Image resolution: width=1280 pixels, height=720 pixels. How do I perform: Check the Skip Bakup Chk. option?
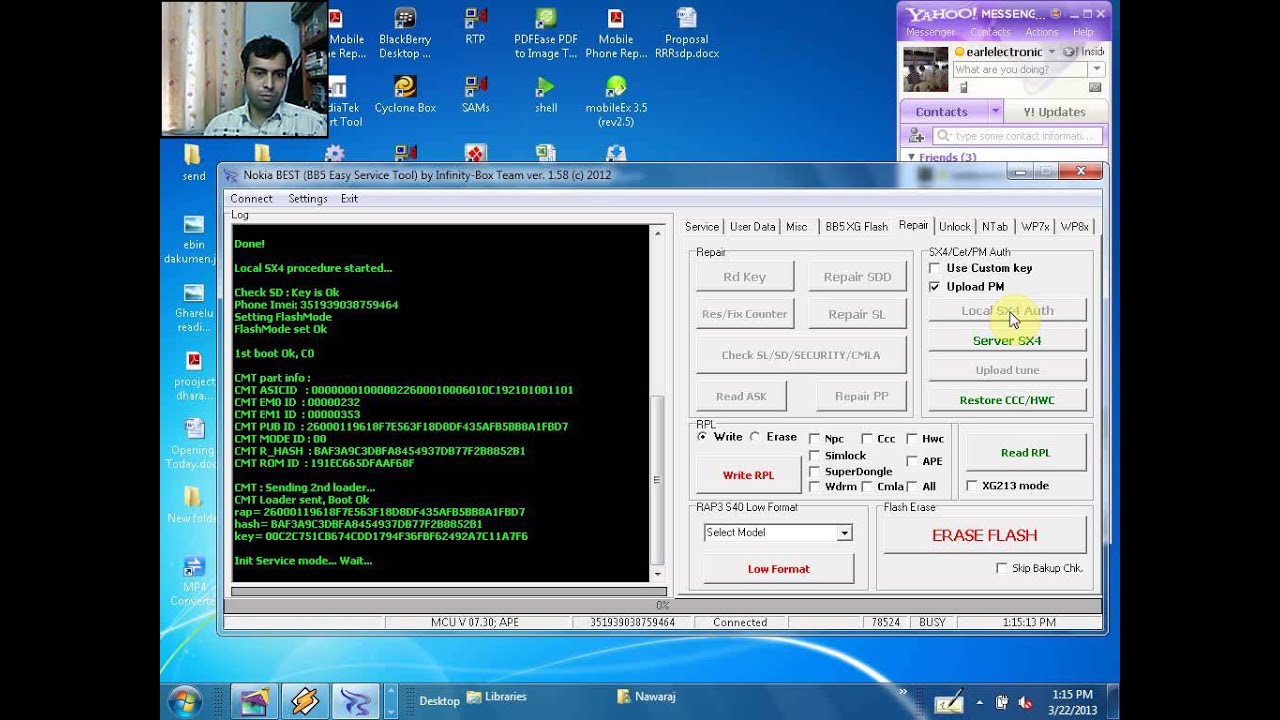[1002, 568]
